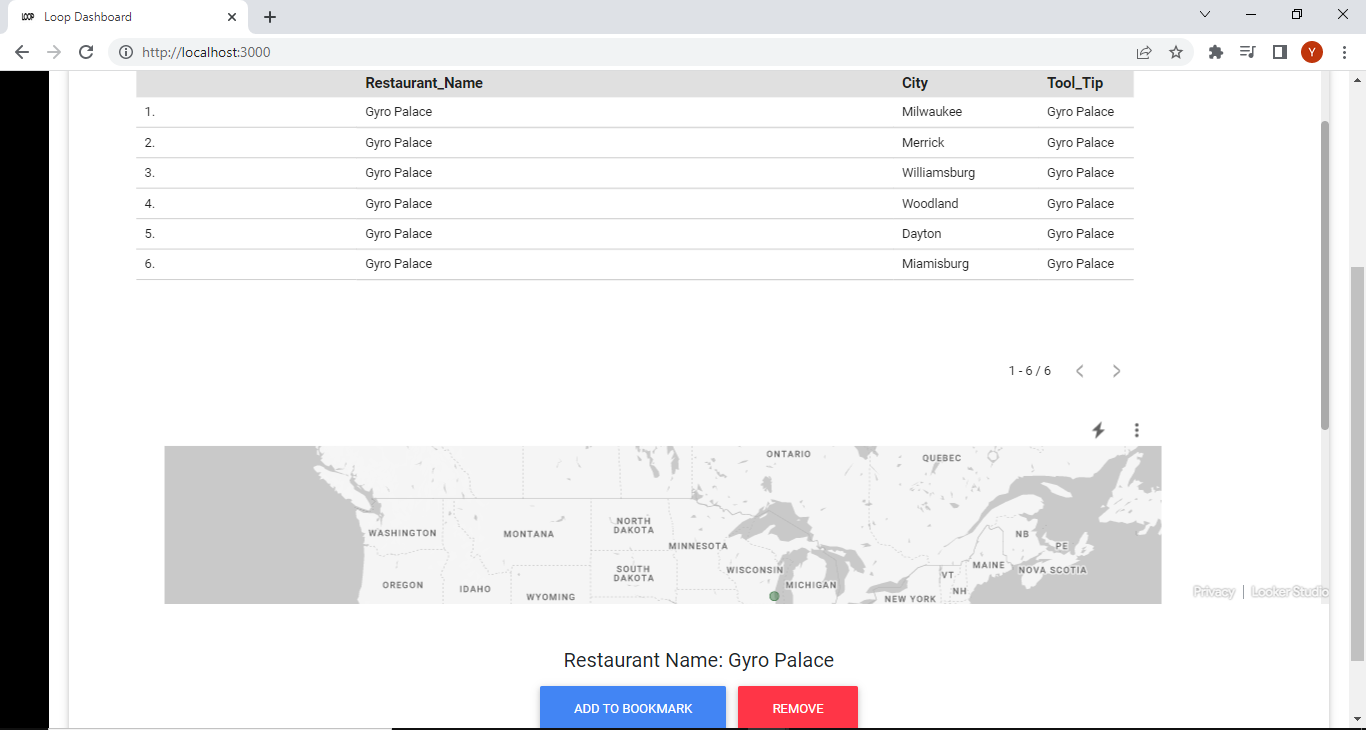Click the red Remove button
The height and width of the screenshot is (730, 1366).
point(798,708)
